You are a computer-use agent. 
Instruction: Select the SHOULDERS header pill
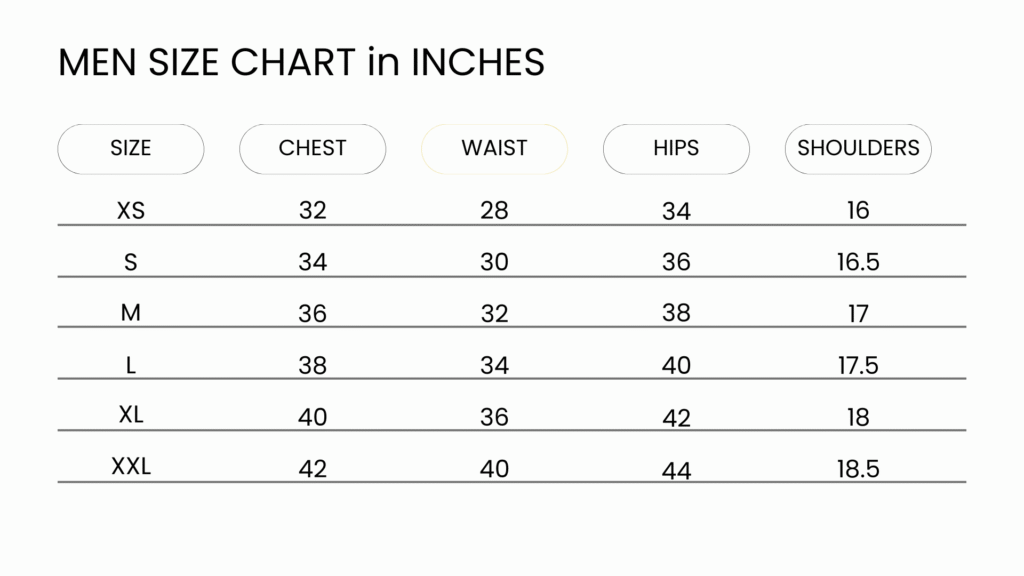[858, 149]
